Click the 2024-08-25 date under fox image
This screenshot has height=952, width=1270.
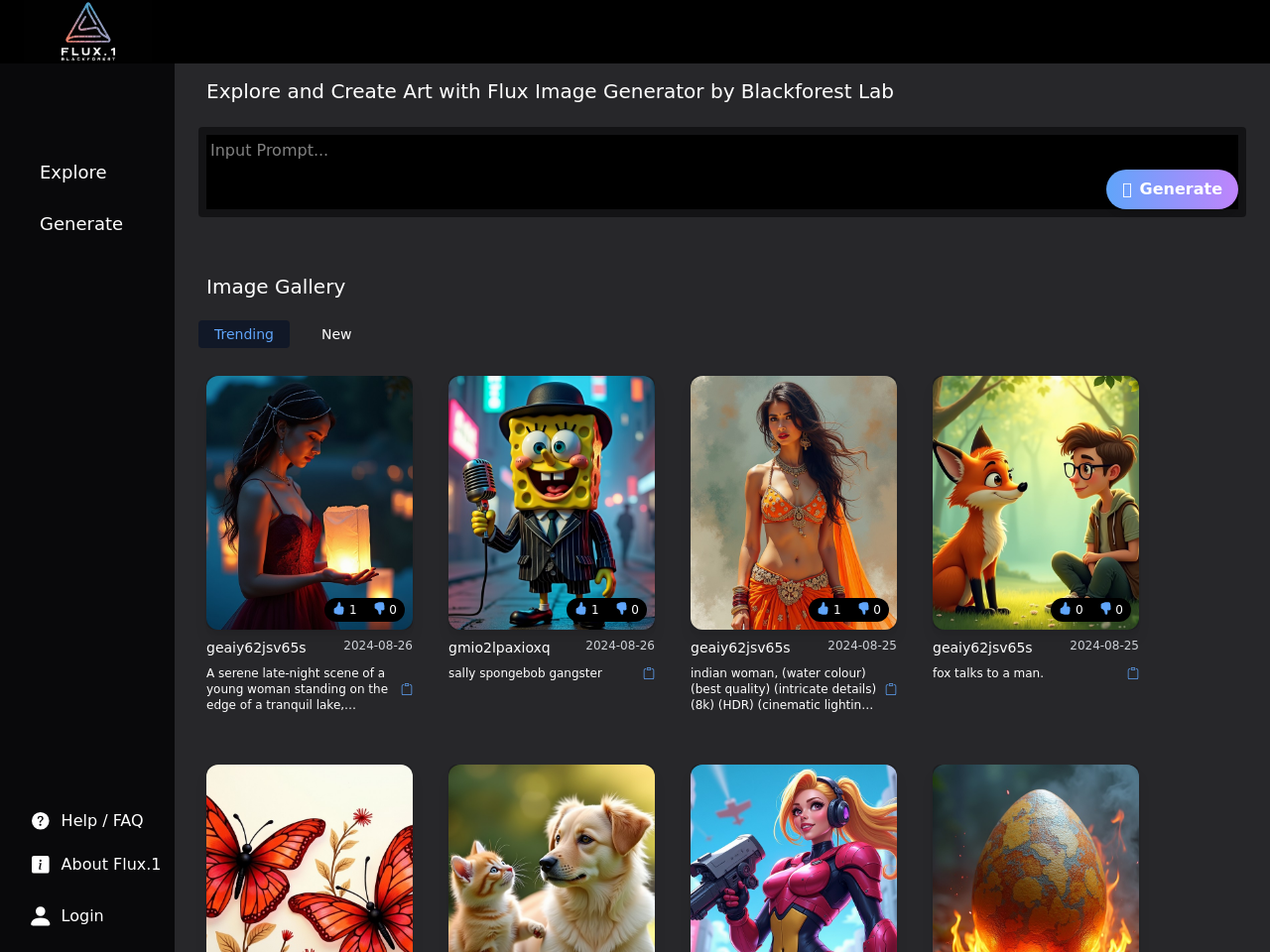pos(1104,646)
